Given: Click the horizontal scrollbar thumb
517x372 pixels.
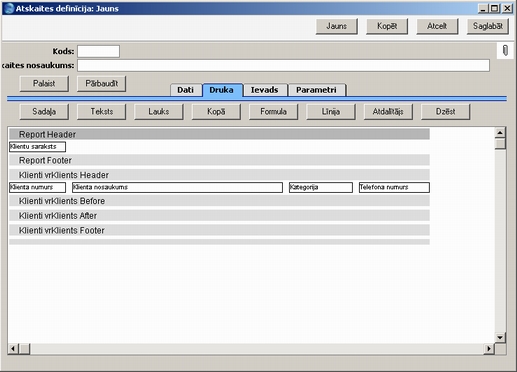Looking at the screenshot, I should coord(24,349).
